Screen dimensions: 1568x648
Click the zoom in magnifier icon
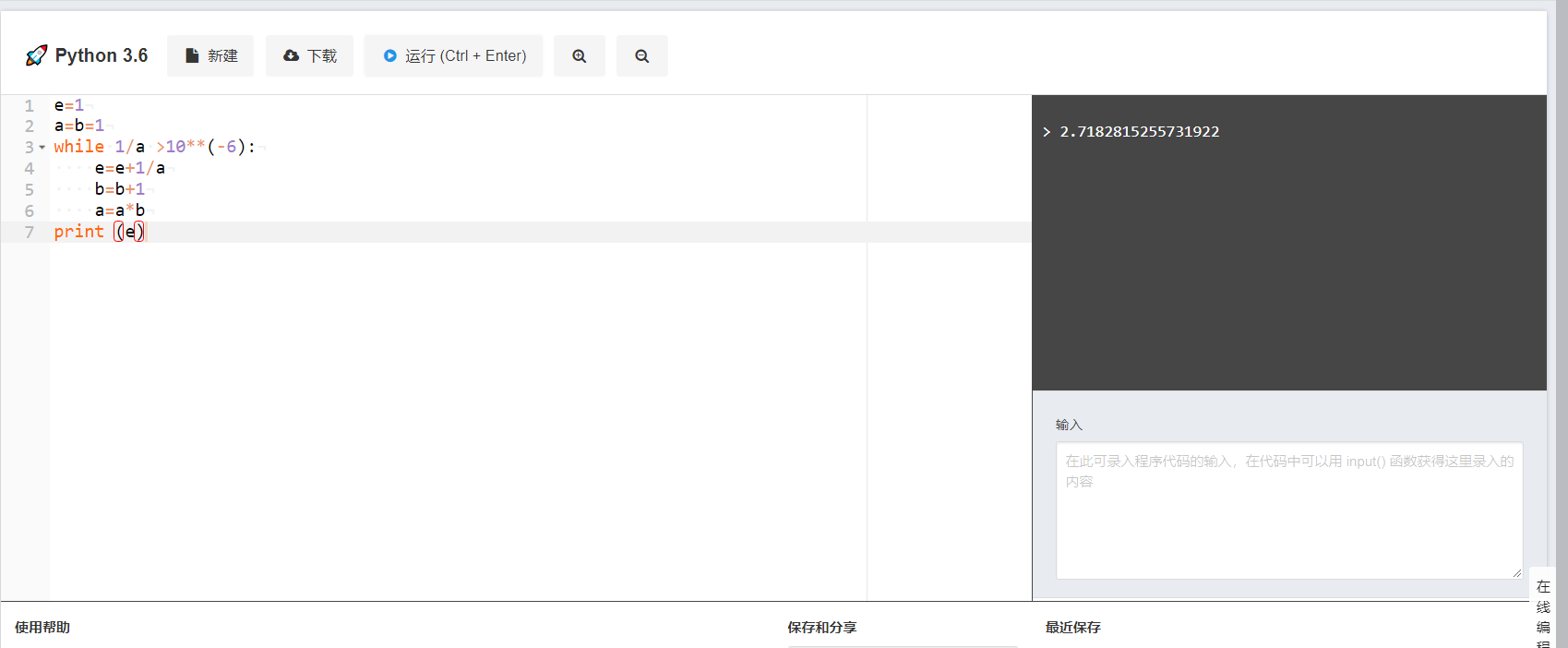coord(580,55)
